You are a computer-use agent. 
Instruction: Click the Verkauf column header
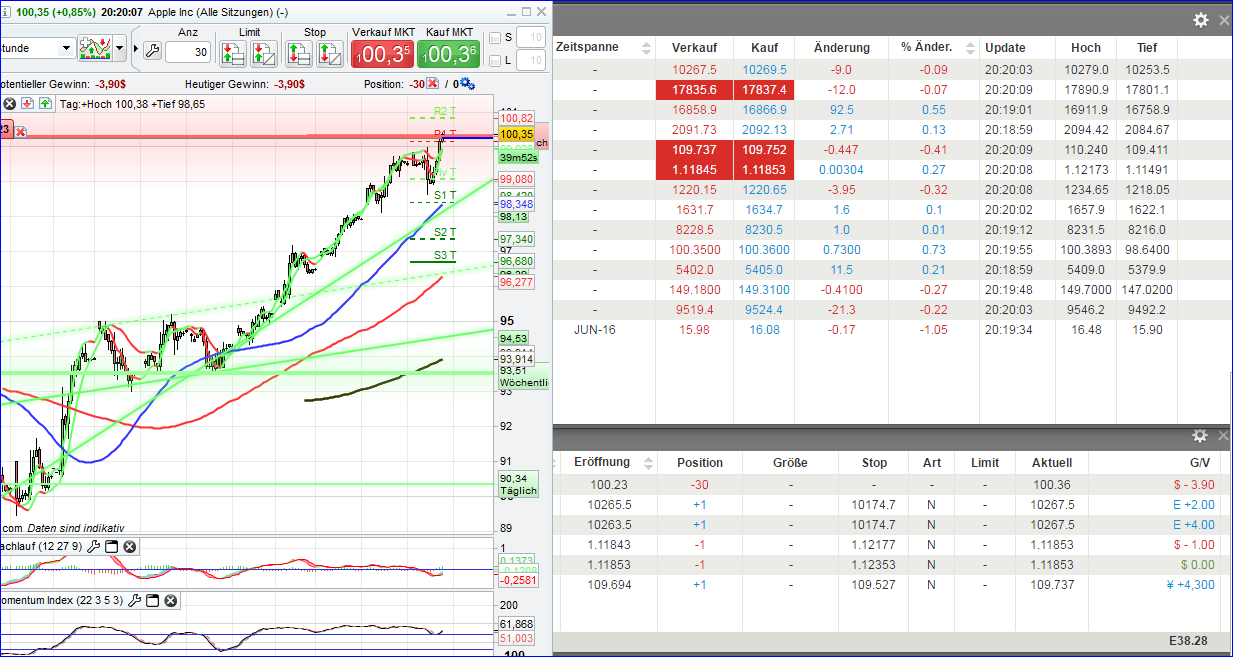694,47
